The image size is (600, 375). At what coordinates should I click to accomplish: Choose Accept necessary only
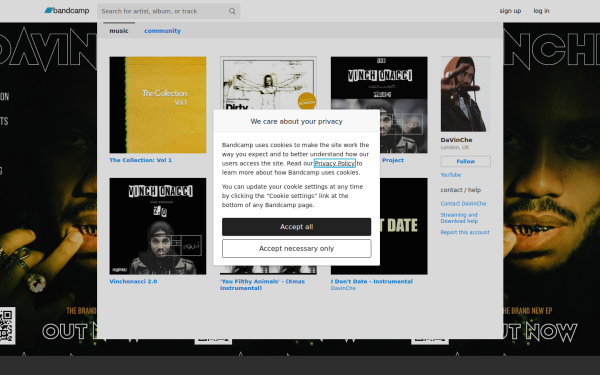[297, 249]
